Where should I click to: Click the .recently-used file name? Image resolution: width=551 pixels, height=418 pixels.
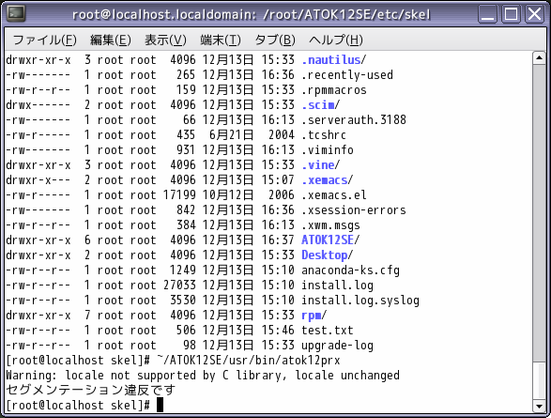[347, 75]
